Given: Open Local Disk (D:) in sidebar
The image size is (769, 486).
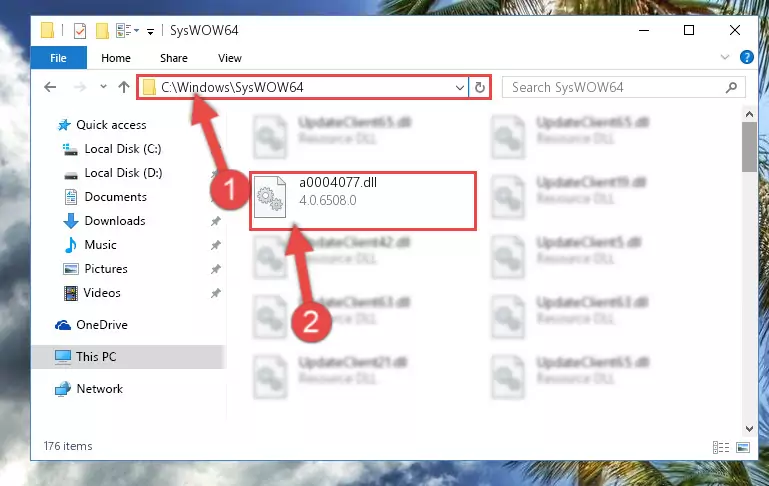Looking at the screenshot, I should (123, 173).
